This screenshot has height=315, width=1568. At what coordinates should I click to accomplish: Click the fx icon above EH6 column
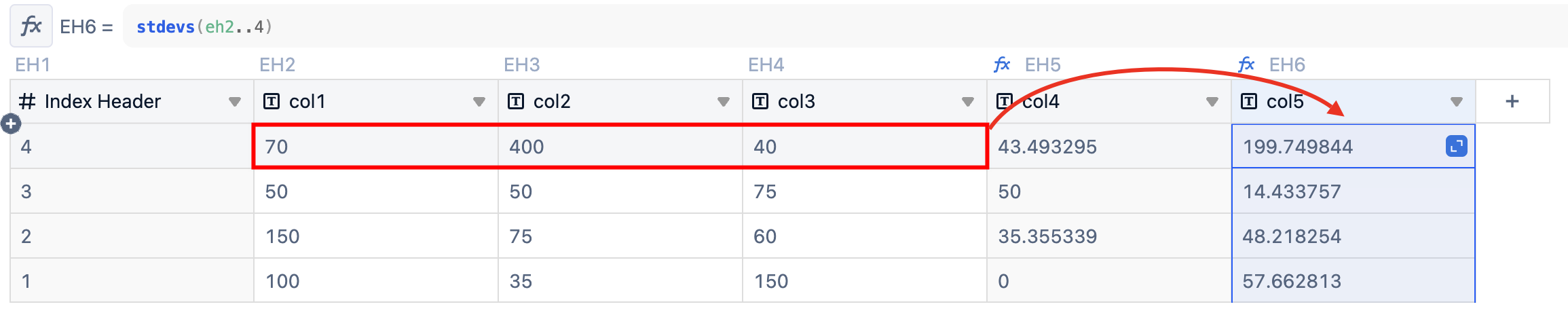pos(1246,64)
